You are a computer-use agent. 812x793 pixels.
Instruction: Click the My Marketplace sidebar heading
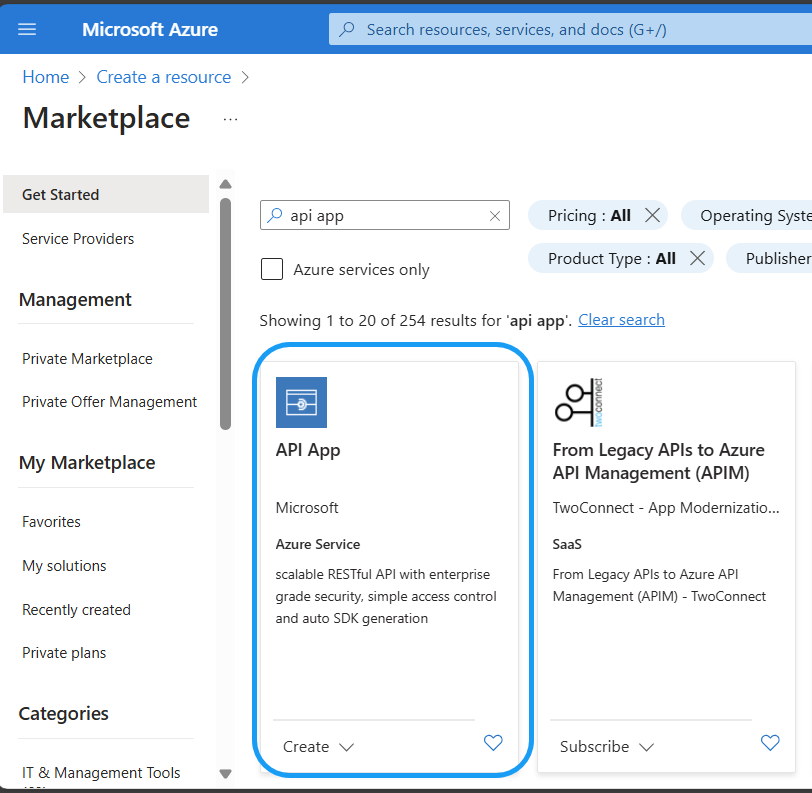click(x=87, y=463)
